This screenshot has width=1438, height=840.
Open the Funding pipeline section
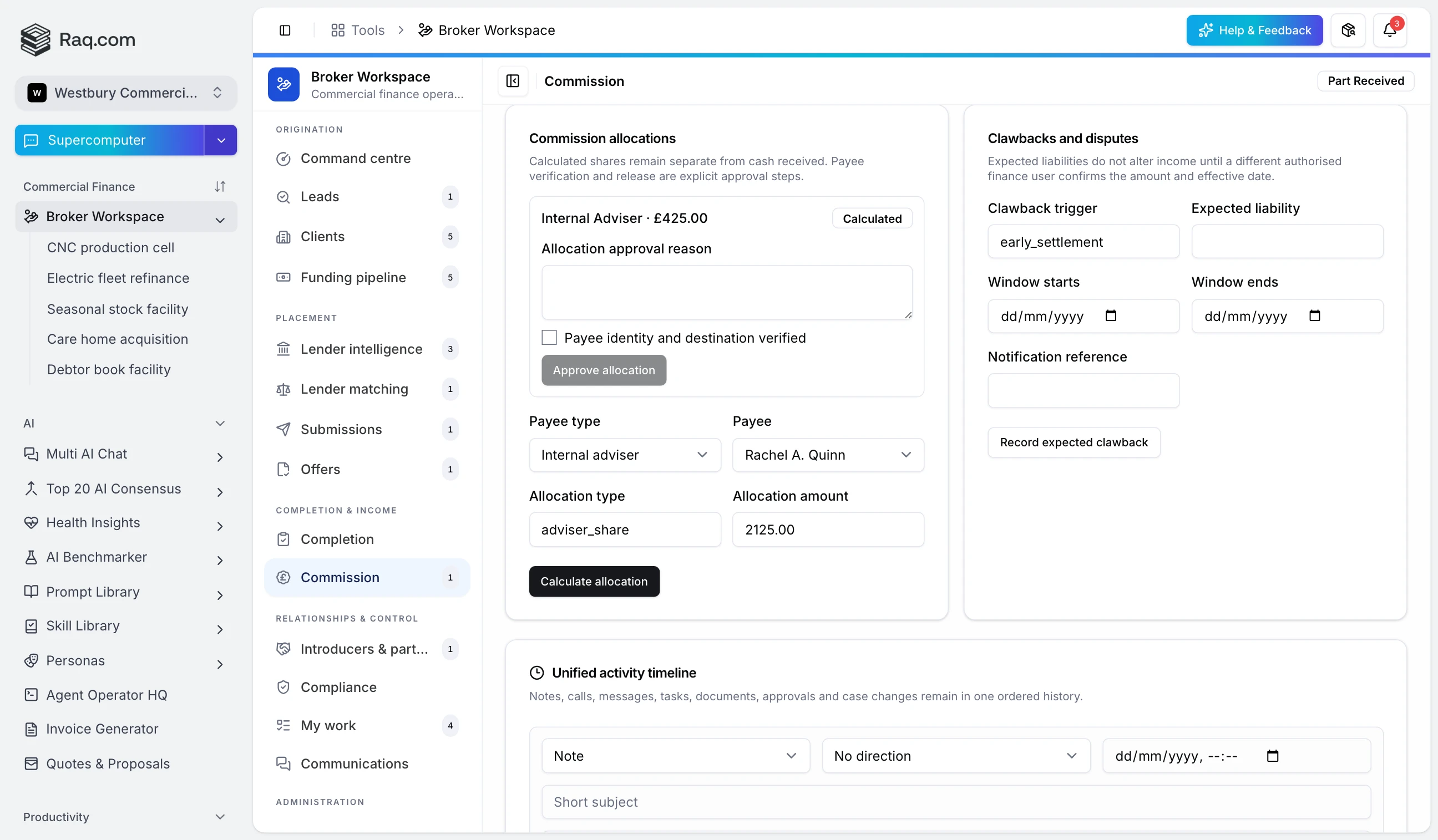coord(367,277)
